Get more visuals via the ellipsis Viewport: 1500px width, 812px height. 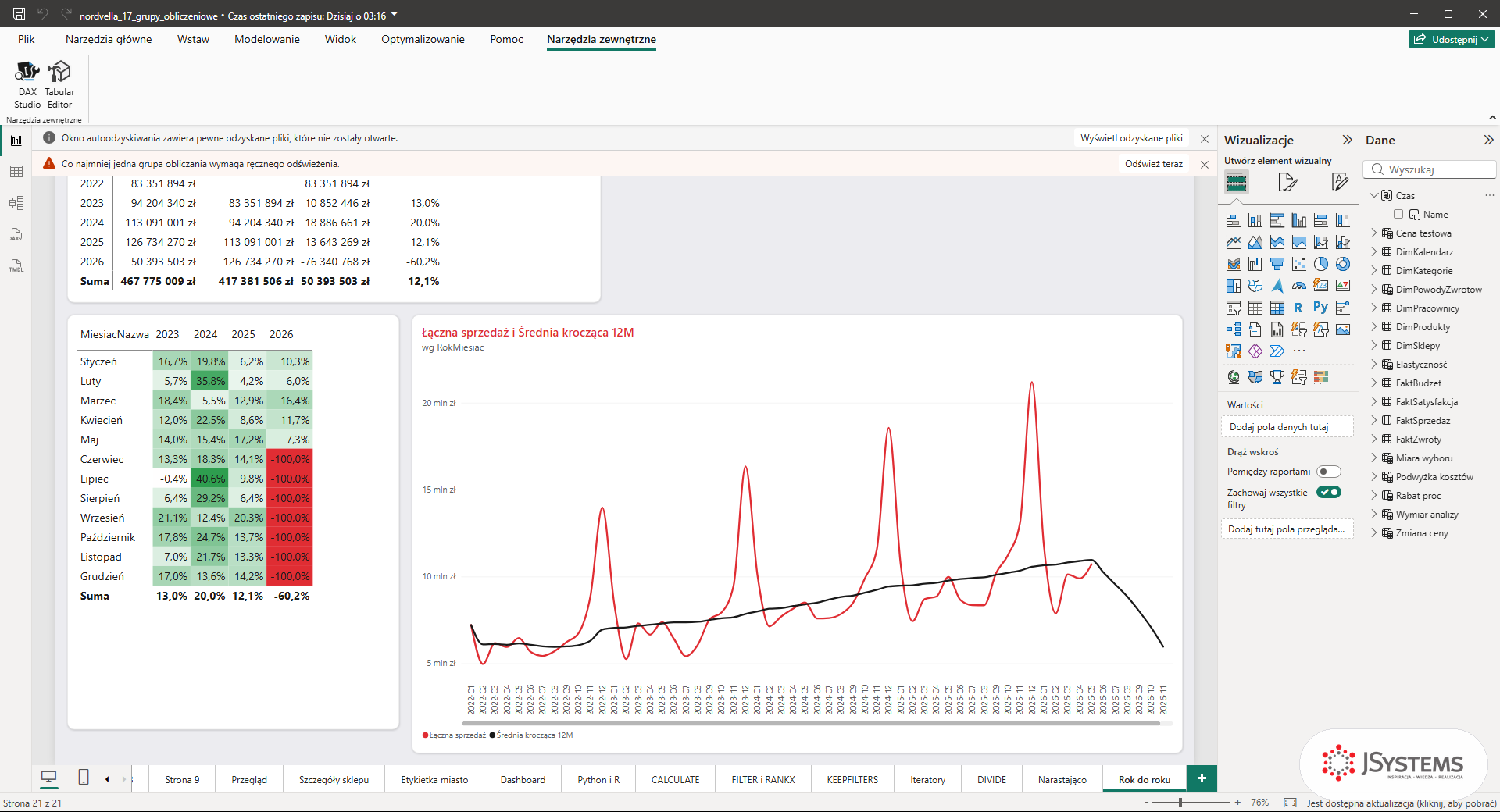pyautogui.click(x=1299, y=351)
